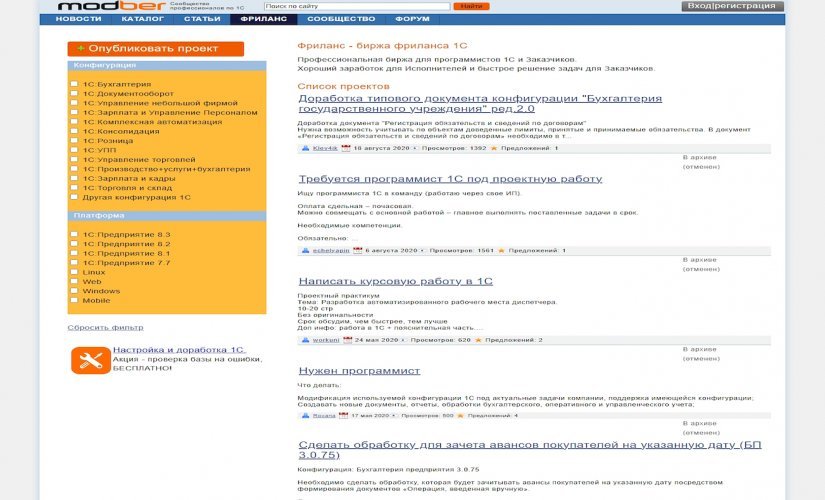Tick 1С:Зарплата и Управление Персоналом
The image size is (825, 500).
pyautogui.click(x=74, y=112)
